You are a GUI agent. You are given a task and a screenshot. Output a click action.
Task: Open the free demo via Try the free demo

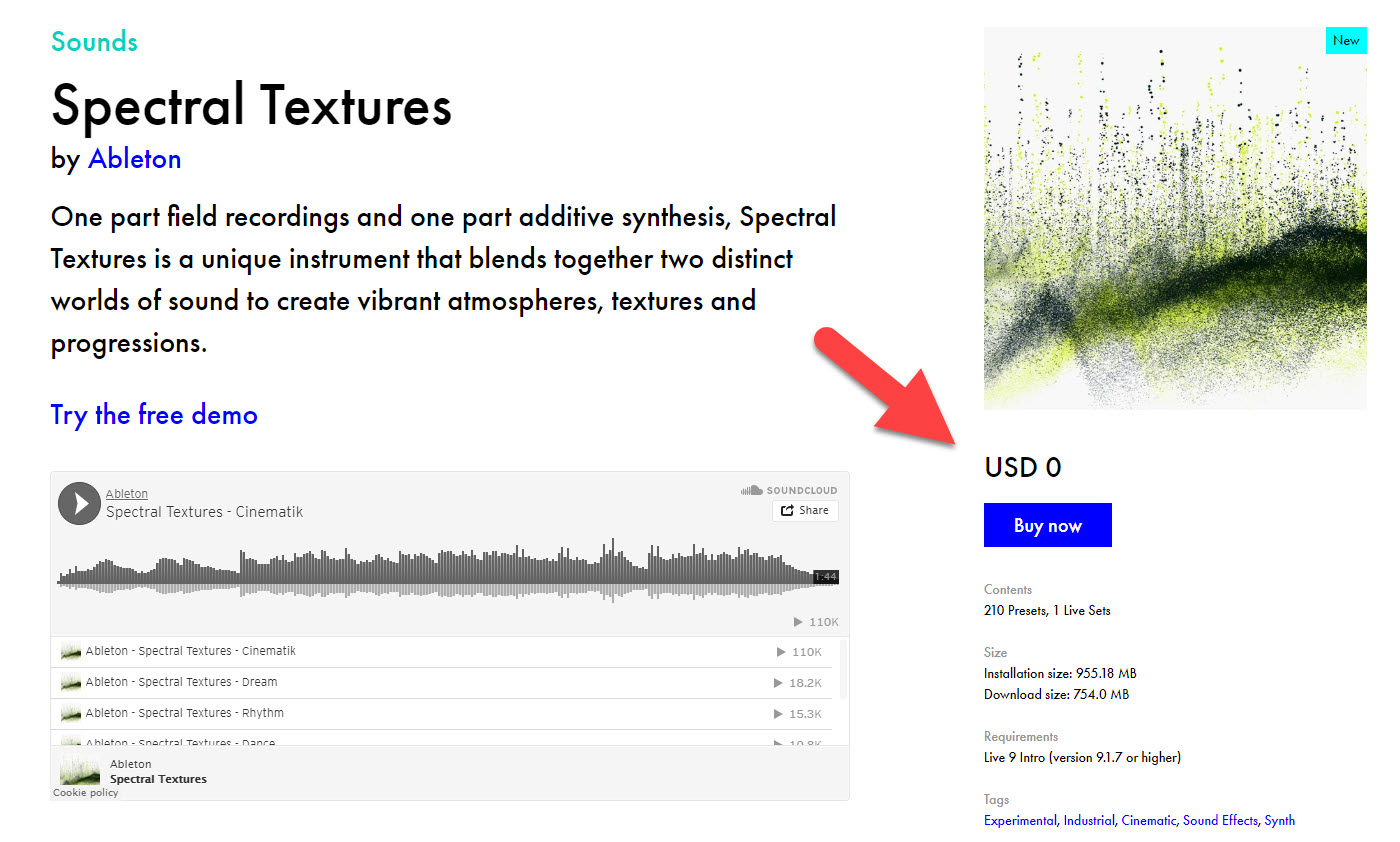pyautogui.click(x=154, y=414)
